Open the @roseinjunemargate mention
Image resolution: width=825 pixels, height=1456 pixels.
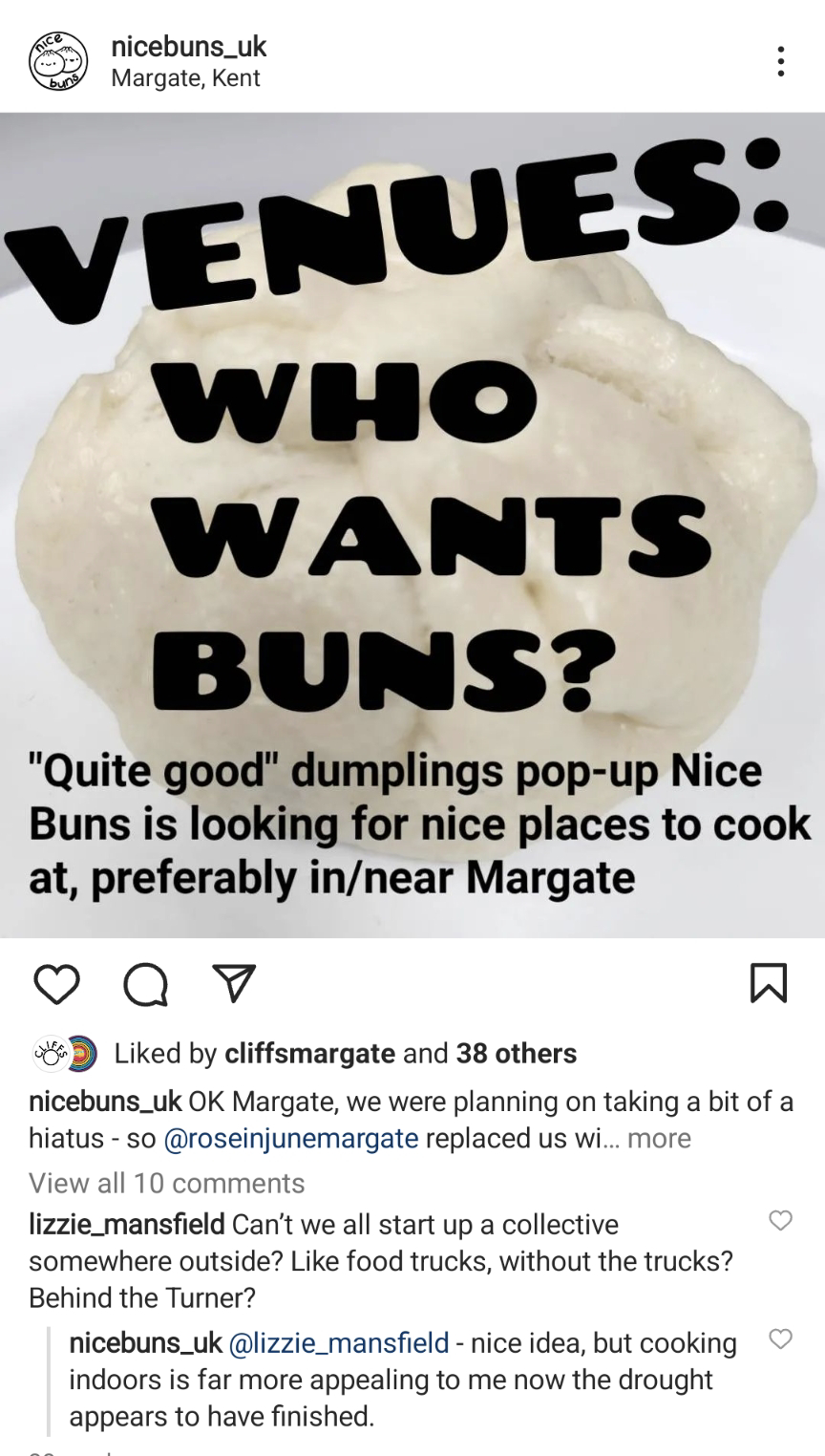coord(292,1138)
